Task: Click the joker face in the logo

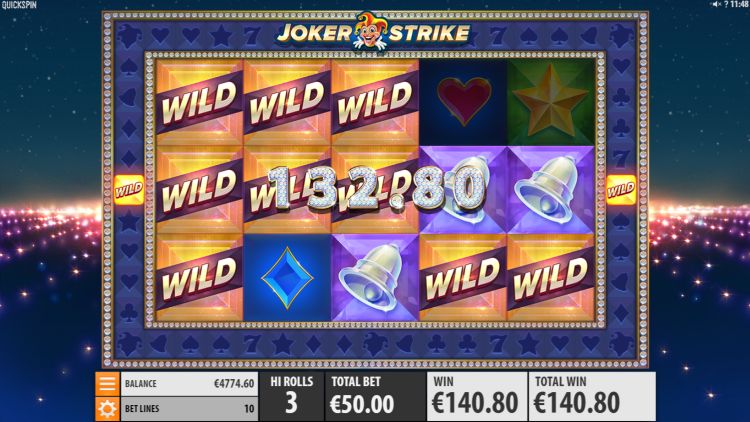Action: click(x=370, y=31)
